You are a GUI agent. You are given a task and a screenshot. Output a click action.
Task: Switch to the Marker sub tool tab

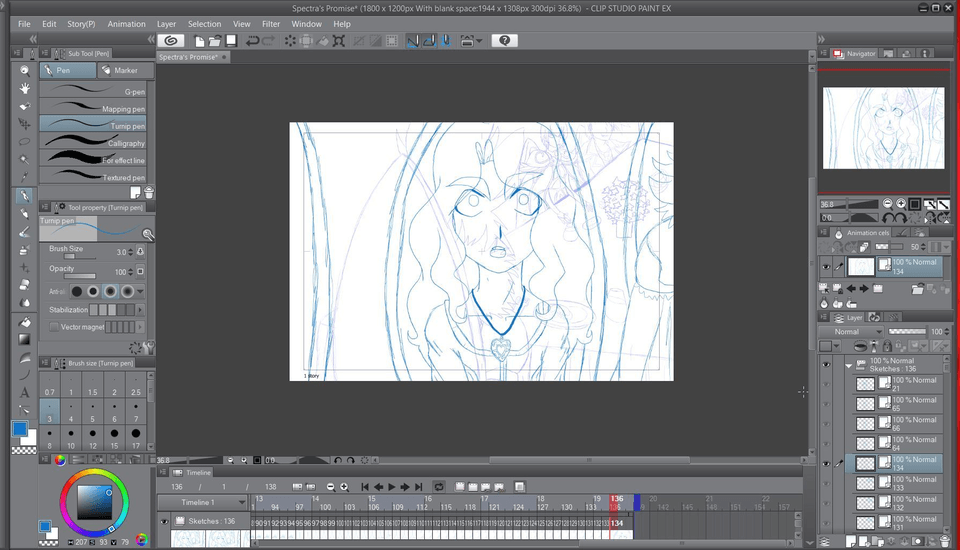click(122, 71)
